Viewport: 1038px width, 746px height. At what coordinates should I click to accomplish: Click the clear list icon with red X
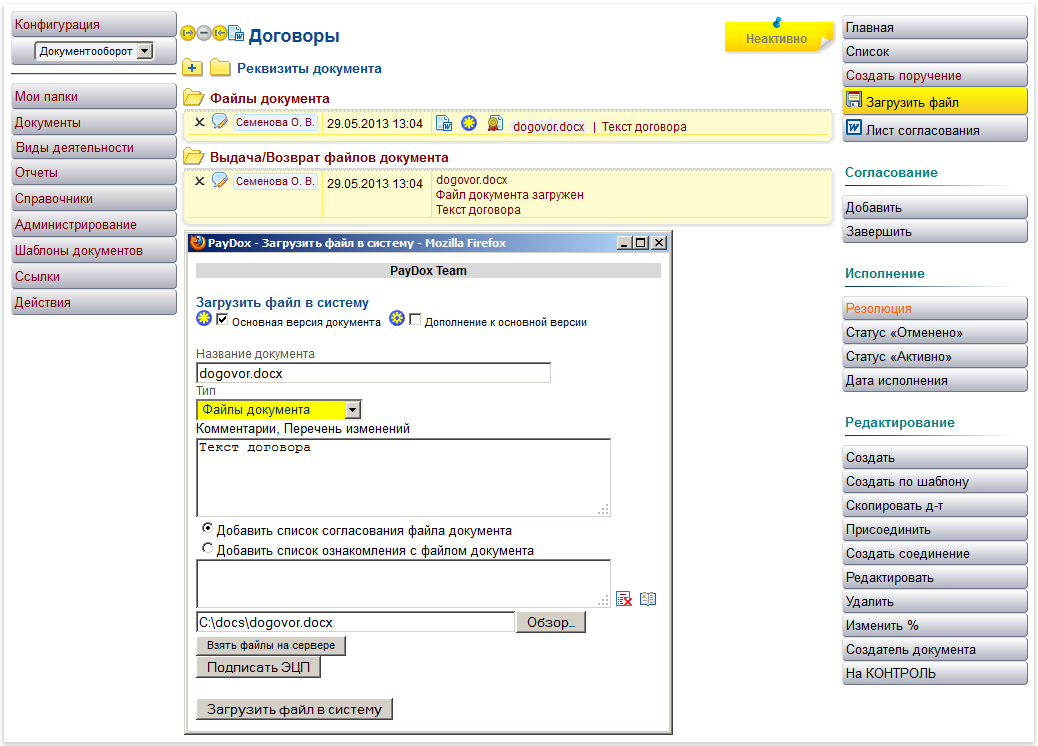[625, 599]
